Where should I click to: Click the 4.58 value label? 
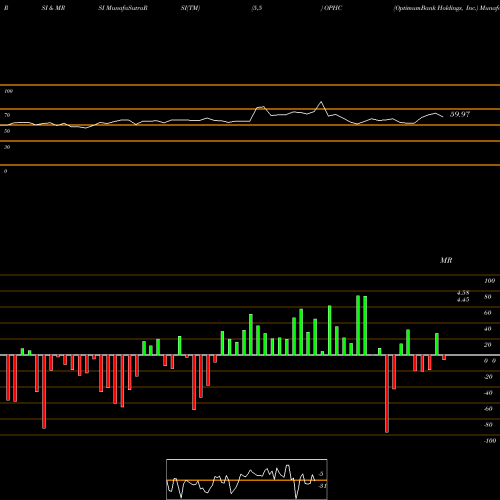[x=463, y=293]
